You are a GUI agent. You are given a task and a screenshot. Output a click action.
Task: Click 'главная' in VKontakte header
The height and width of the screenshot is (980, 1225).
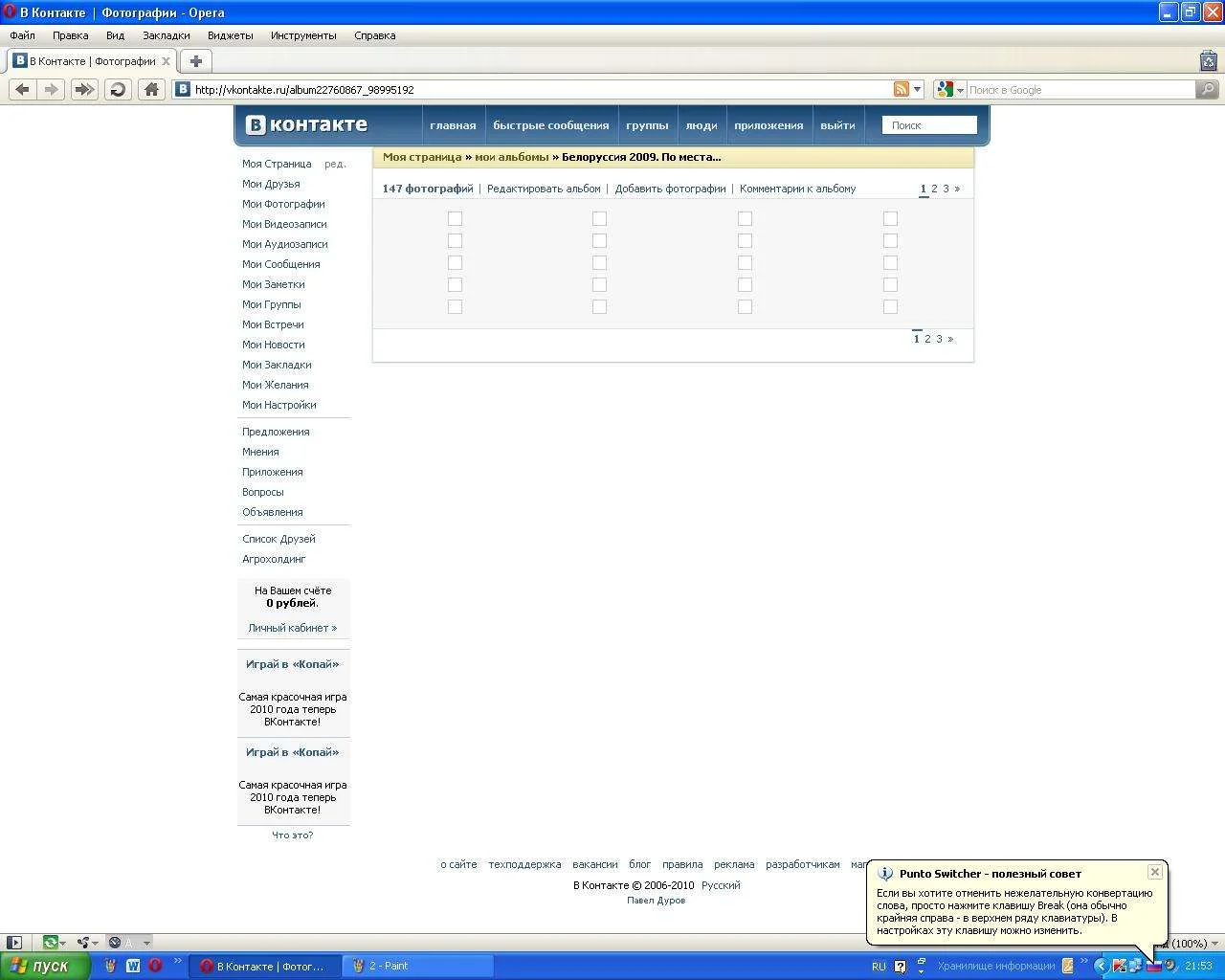coord(453,125)
